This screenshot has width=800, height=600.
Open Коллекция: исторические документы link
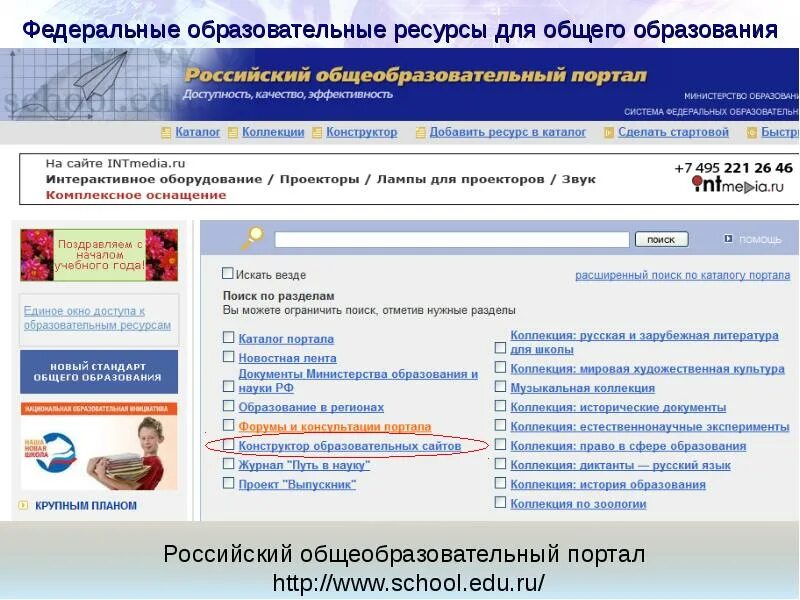point(618,408)
